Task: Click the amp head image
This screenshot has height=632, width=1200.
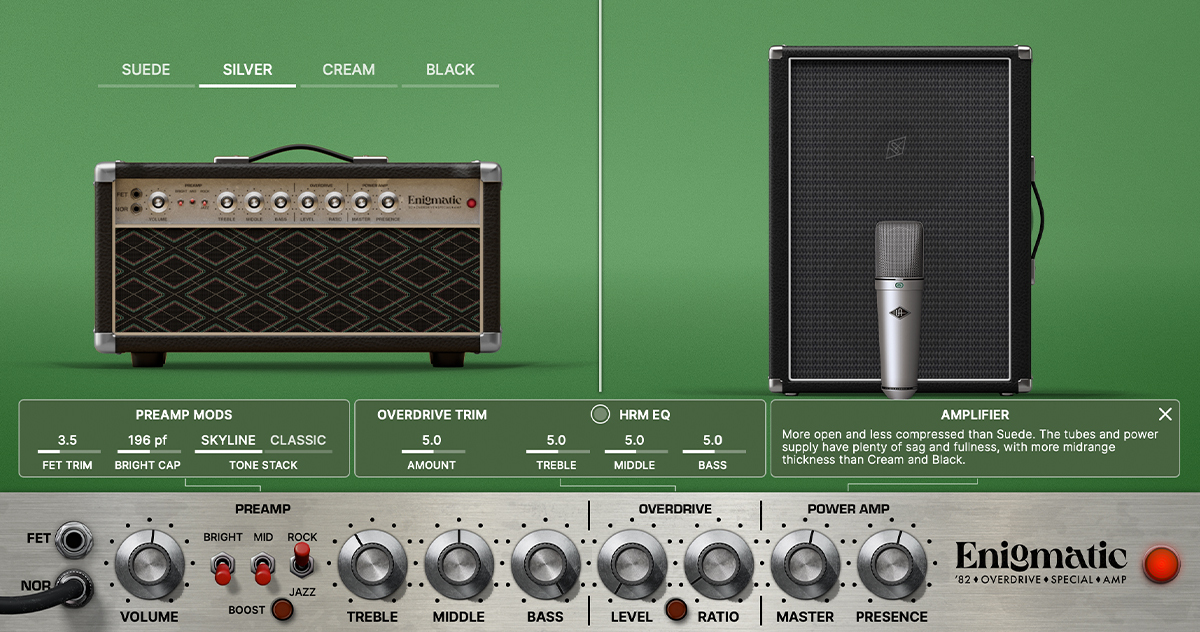Action: point(298,258)
